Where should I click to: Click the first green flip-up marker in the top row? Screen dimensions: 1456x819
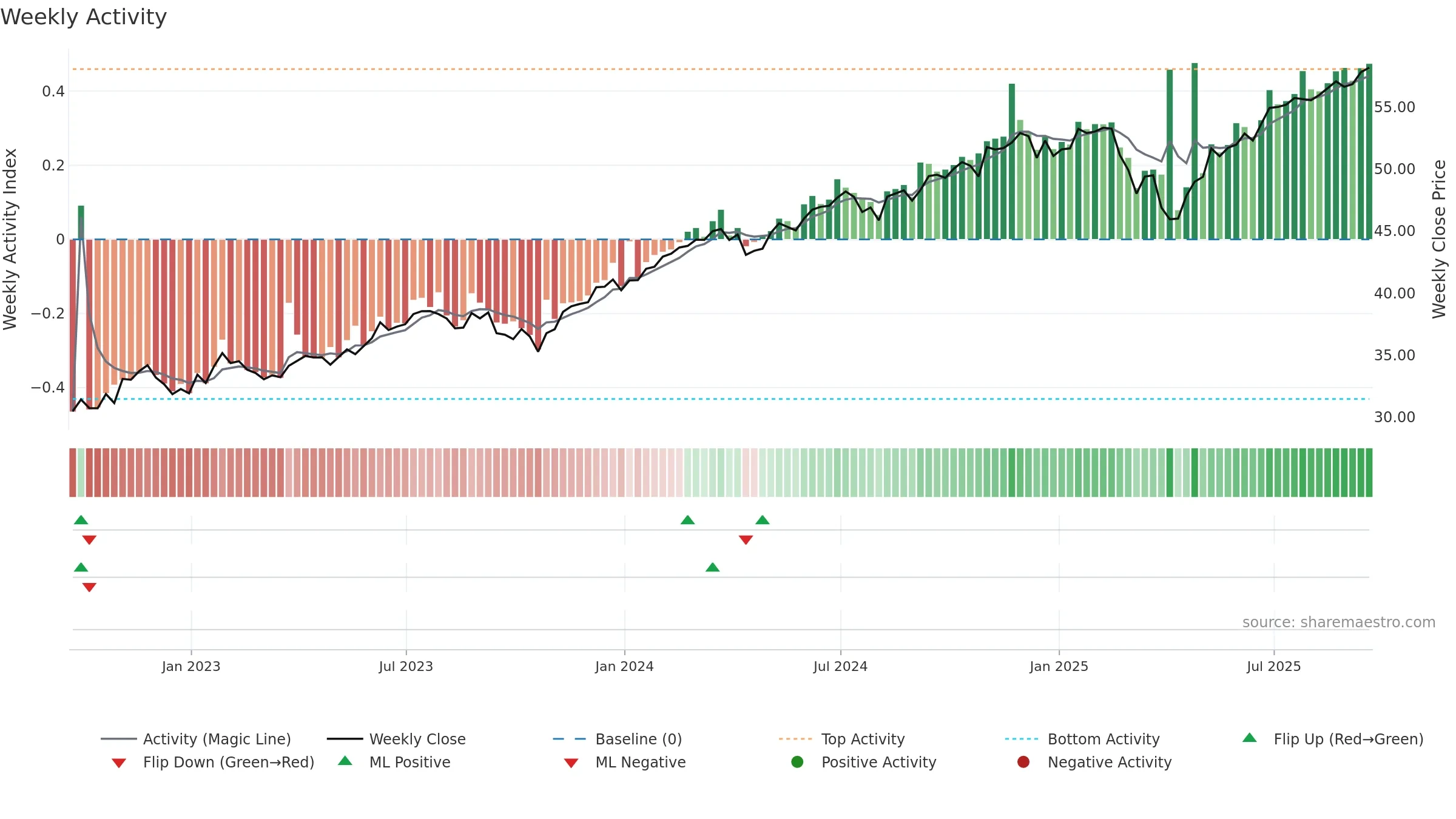click(x=81, y=520)
